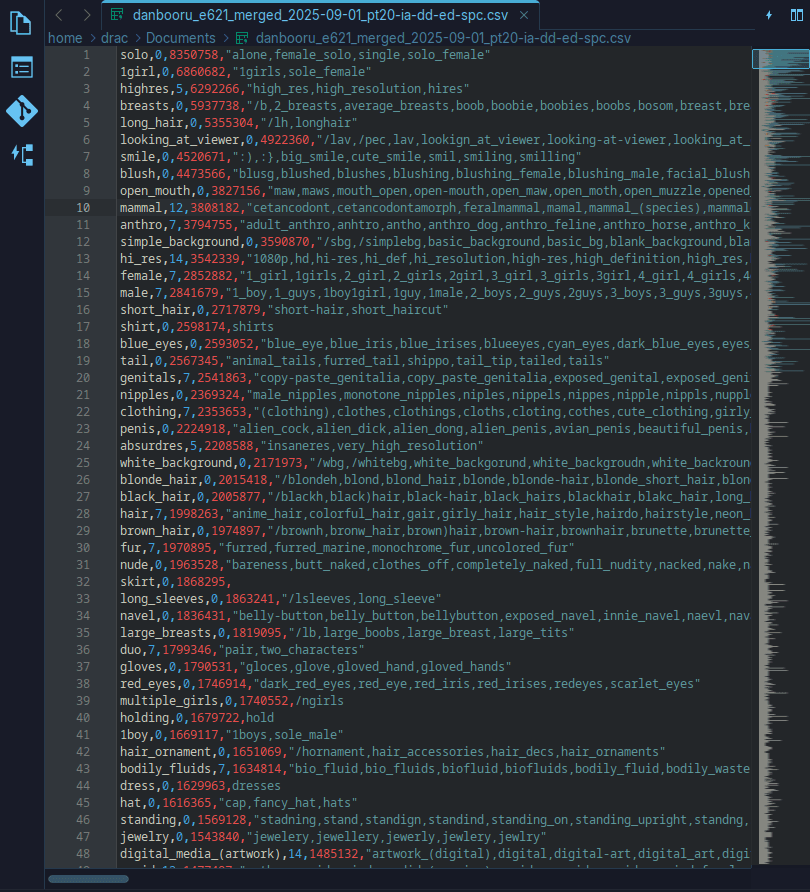810x892 pixels.
Task: Click the count 8350758 on solo line
Action: pos(193,55)
